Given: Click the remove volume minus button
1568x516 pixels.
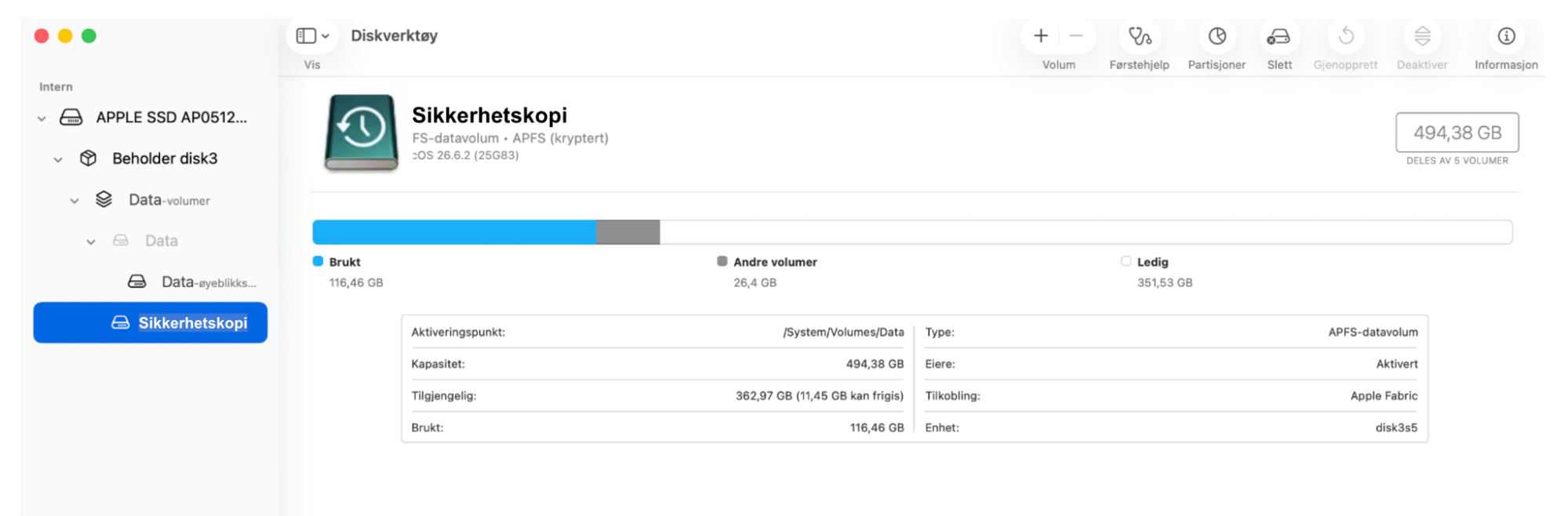Looking at the screenshot, I should point(1075,35).
